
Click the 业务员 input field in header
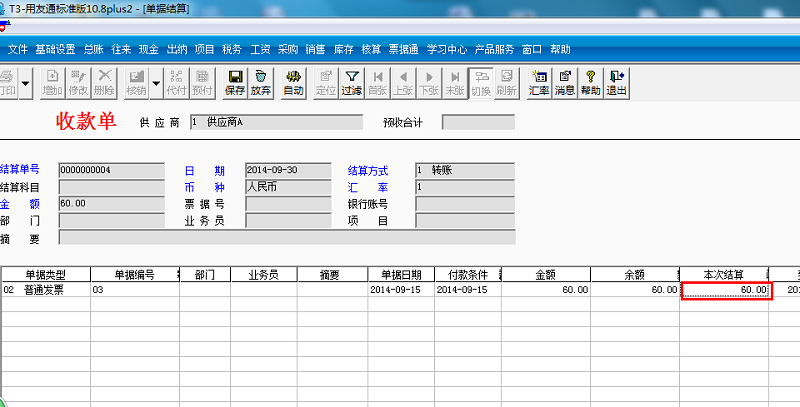point(288,221)
